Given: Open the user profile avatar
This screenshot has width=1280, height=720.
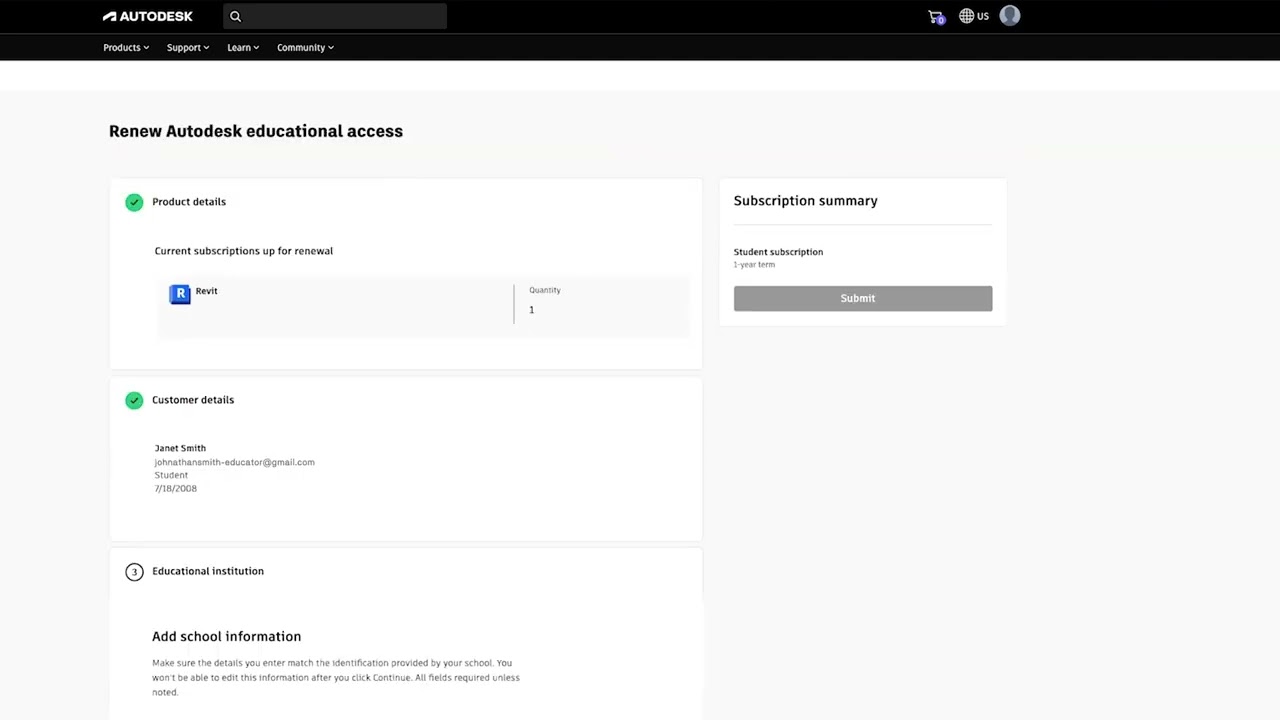Looking at the screenshot, I should [x=1010, y=16].
